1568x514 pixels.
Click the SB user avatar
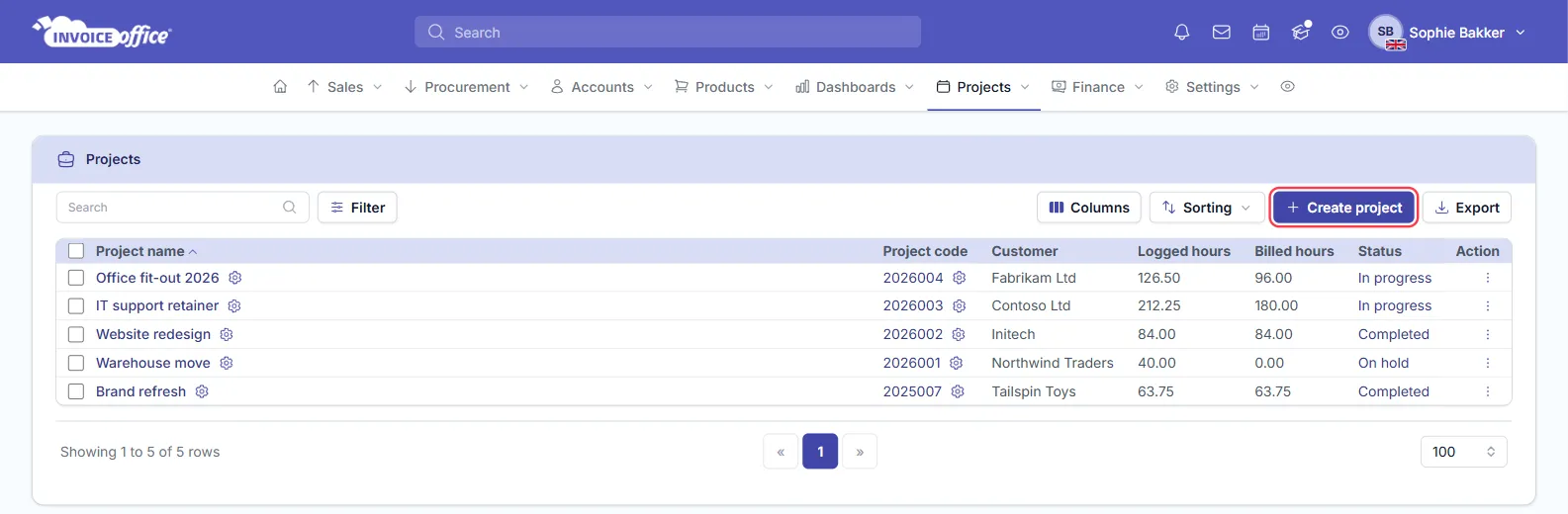click(1386, 32)
